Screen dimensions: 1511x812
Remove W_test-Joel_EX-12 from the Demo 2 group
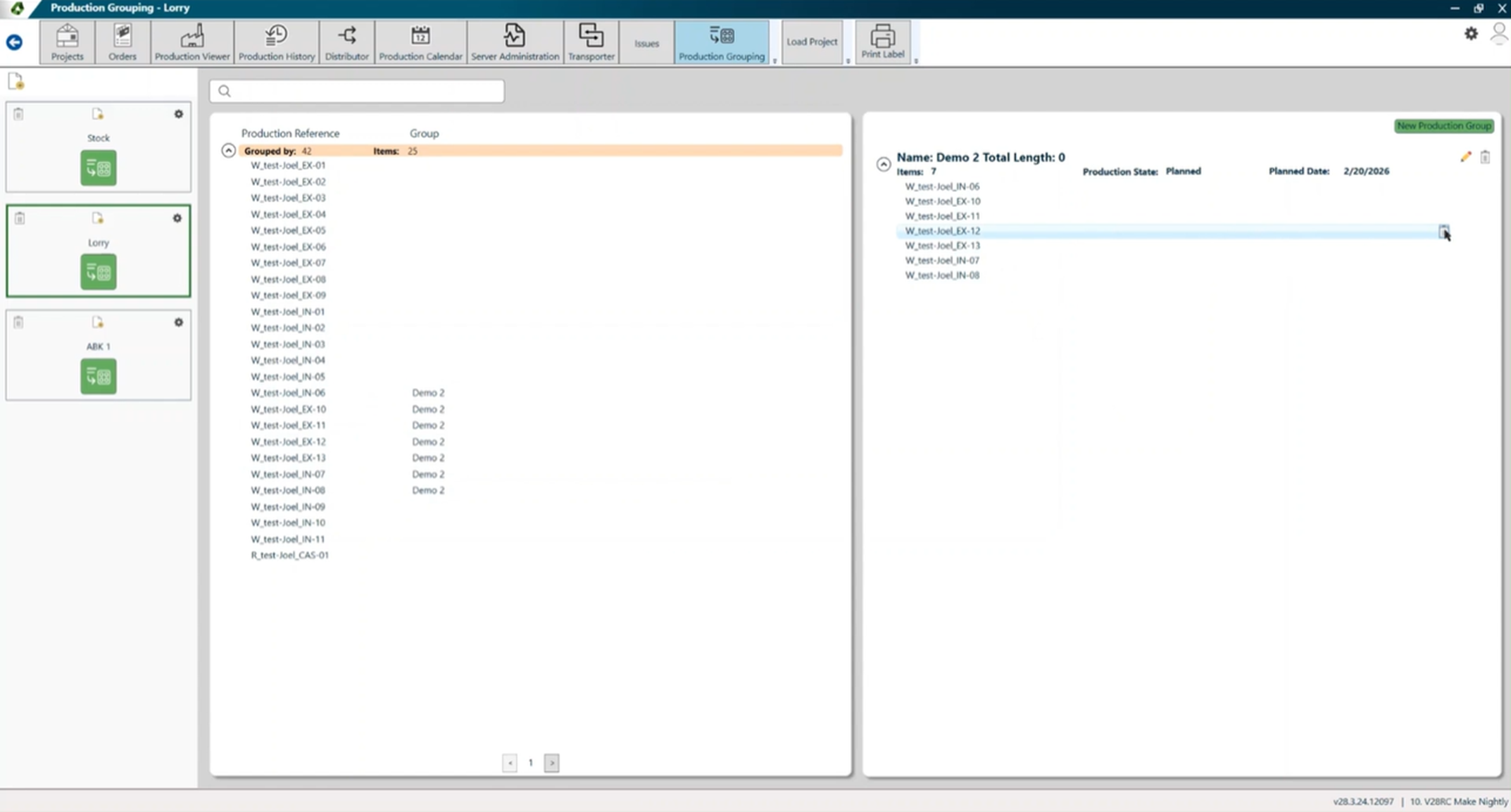click(1443, 231)
